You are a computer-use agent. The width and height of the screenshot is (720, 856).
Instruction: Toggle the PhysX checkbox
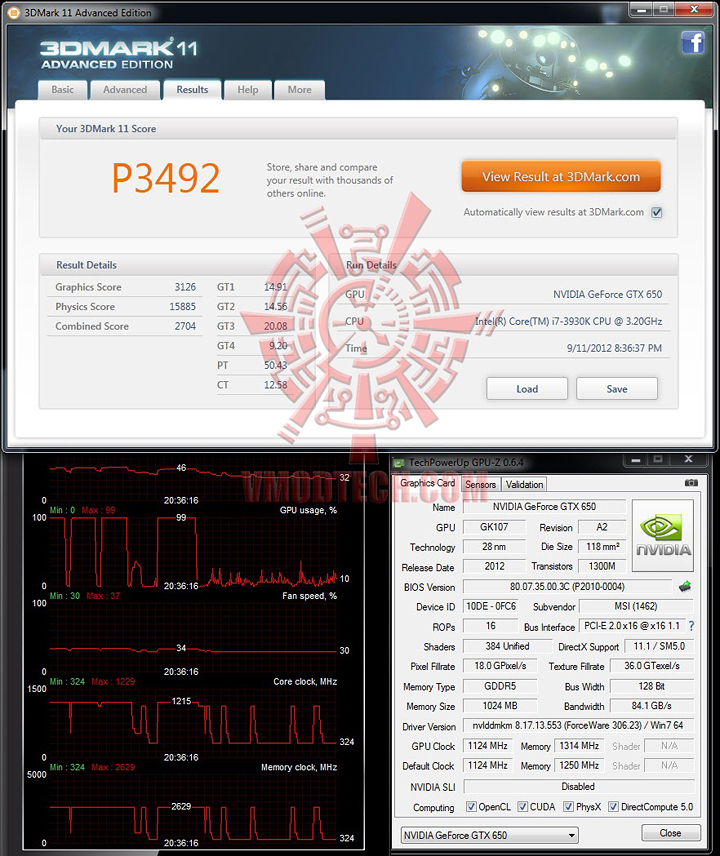568,806
